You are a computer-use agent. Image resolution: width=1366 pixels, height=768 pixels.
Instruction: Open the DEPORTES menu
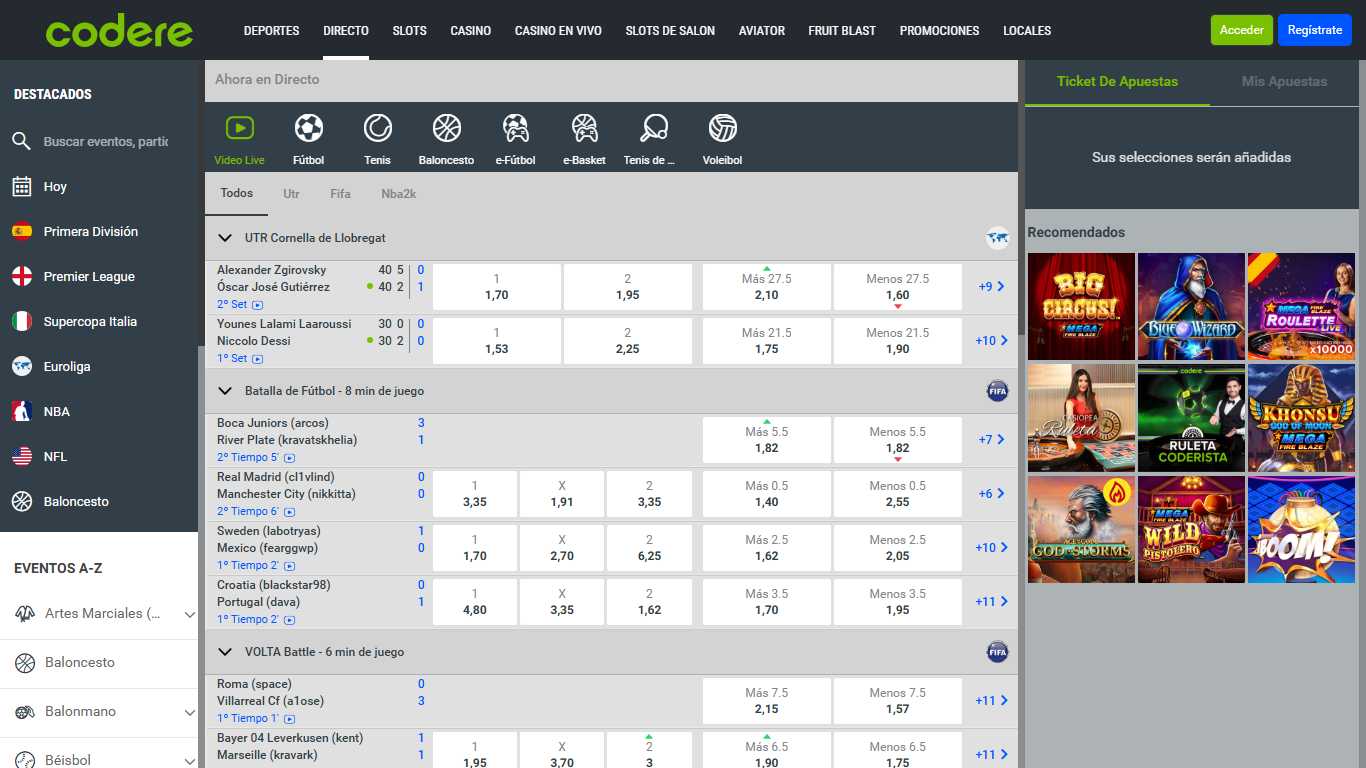(x=271, y=30)
